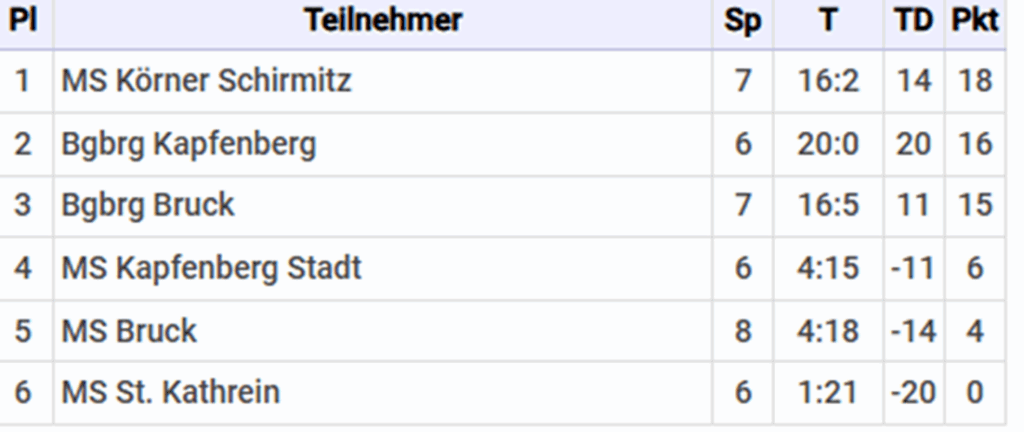Click the 16:2 goals cell
1024x432 pixels.
tap(828, 80)
